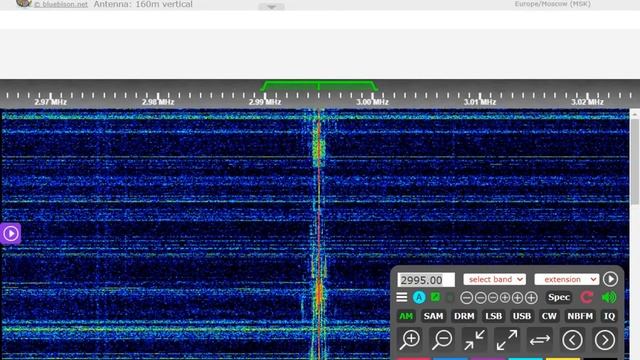Select IQ demodulation mode
The width and height of the screenshot is (640, 360).
(609, 316)
